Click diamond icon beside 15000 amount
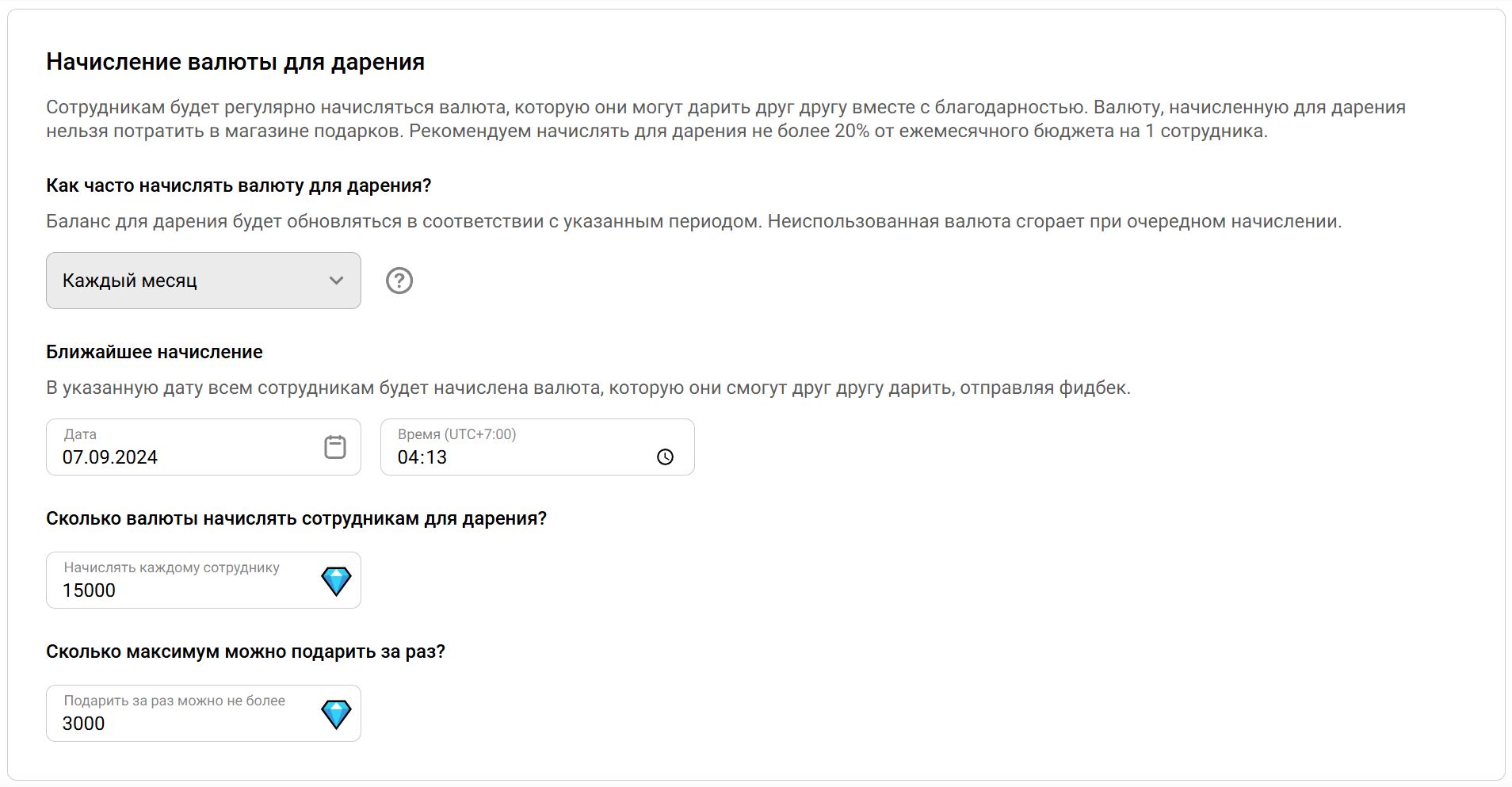This screenshot has height=787, width=1512. (x=336, y=581)
